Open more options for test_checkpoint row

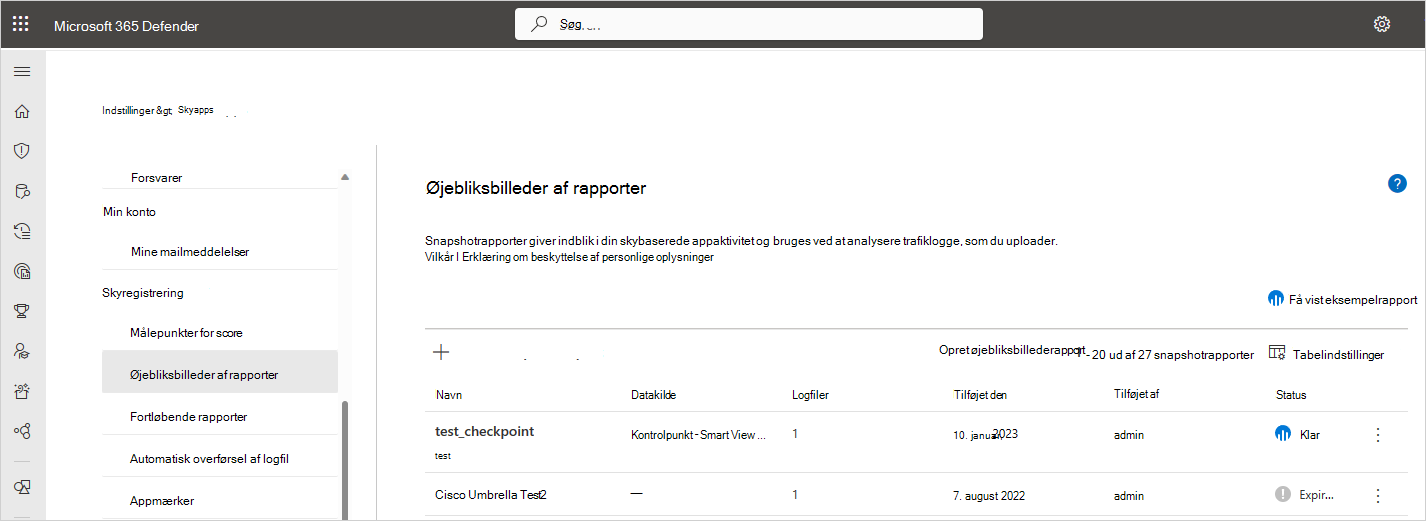click(1378, 435)
